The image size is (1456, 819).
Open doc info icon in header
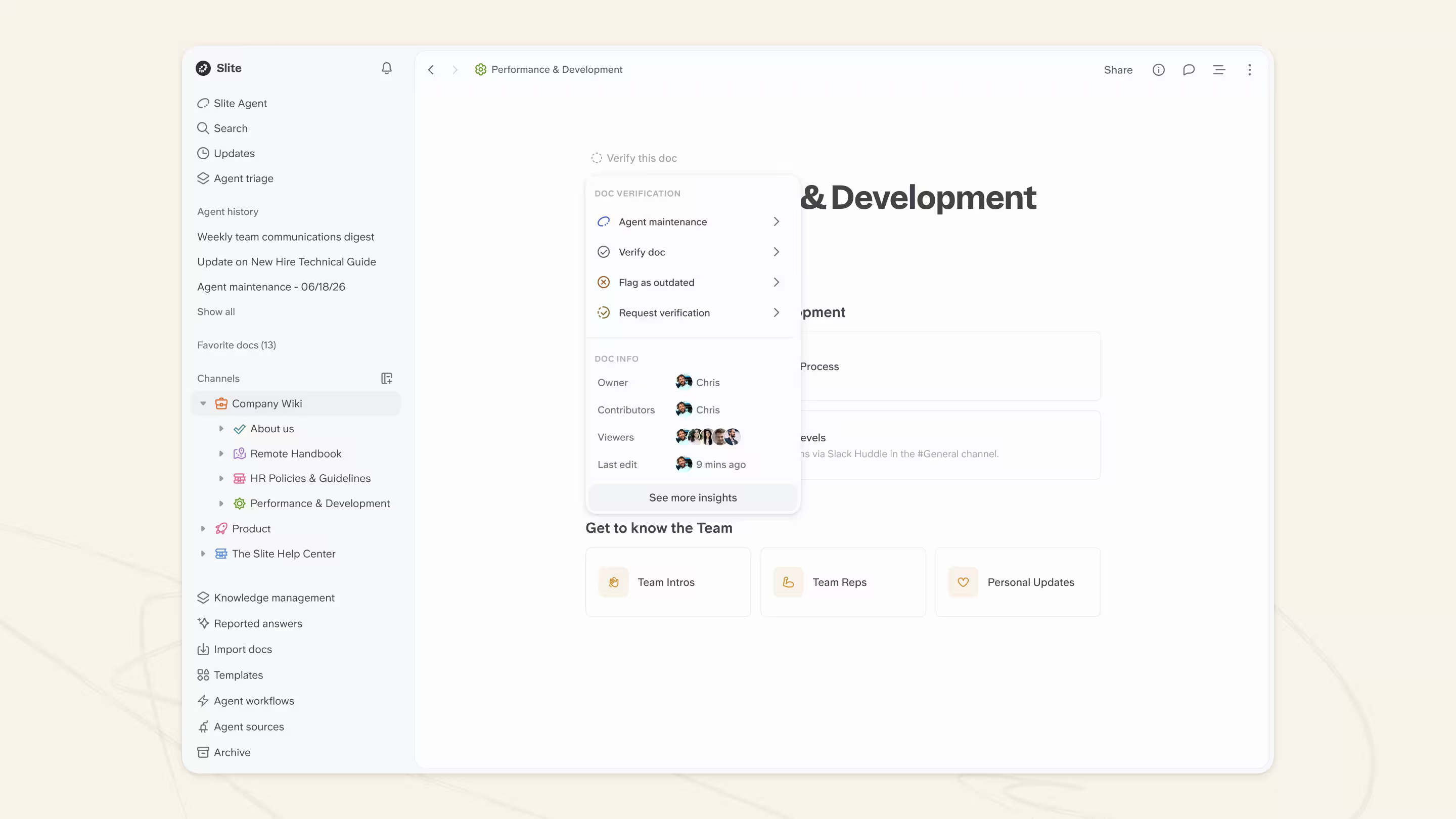[x=1159, y=70]
